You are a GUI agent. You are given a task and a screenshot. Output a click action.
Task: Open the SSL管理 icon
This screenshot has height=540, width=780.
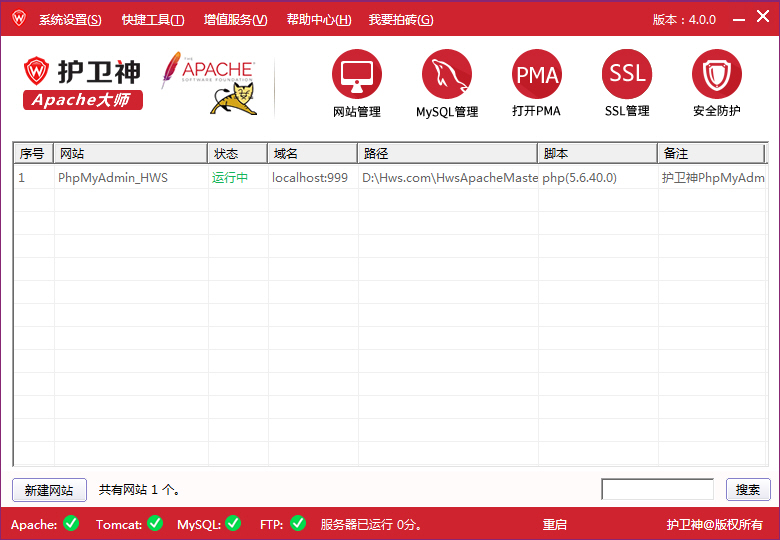[627, 75]
